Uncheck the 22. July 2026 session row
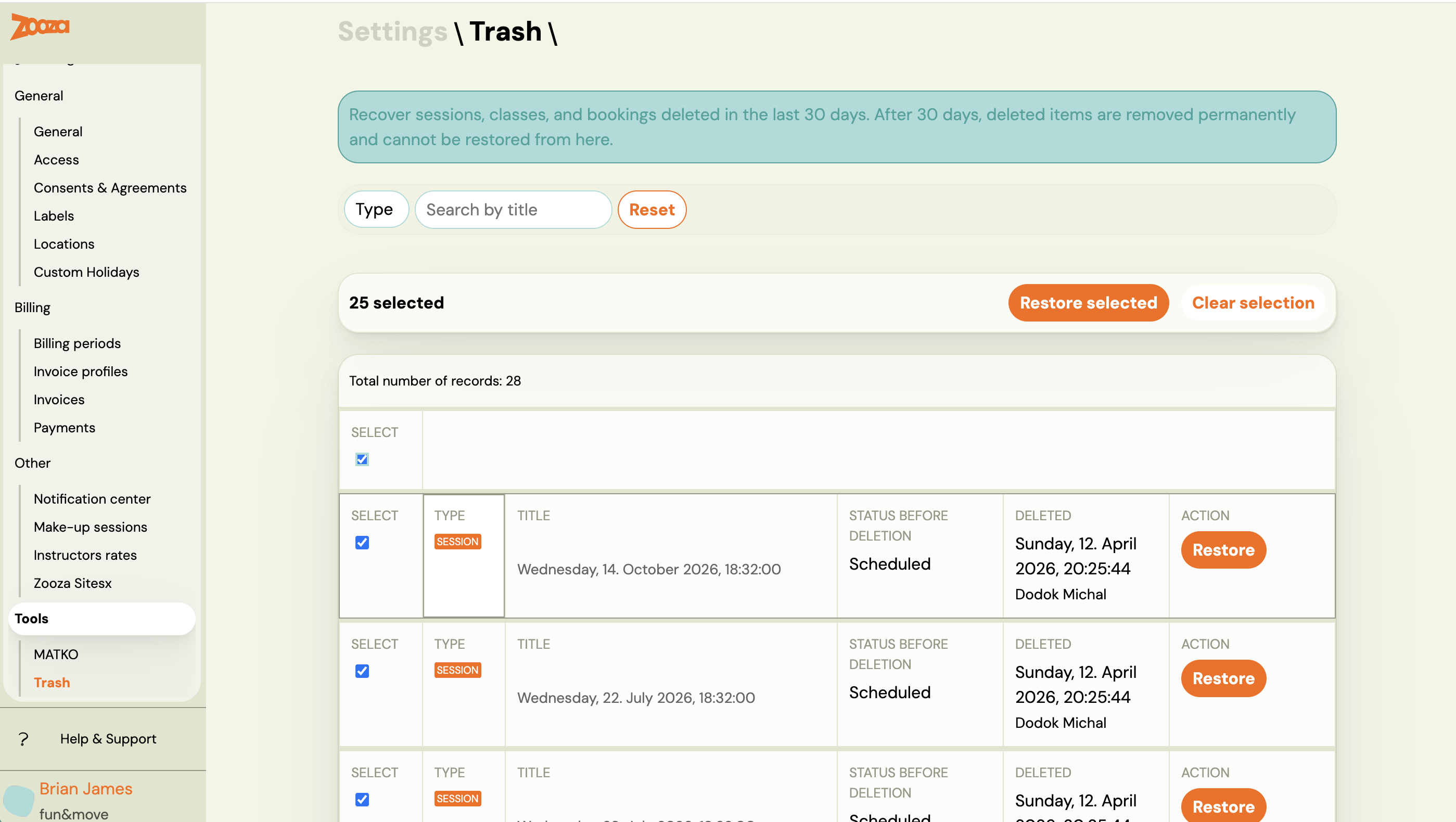This screenshot has height=822, width=1456. [x=362, y=671]
